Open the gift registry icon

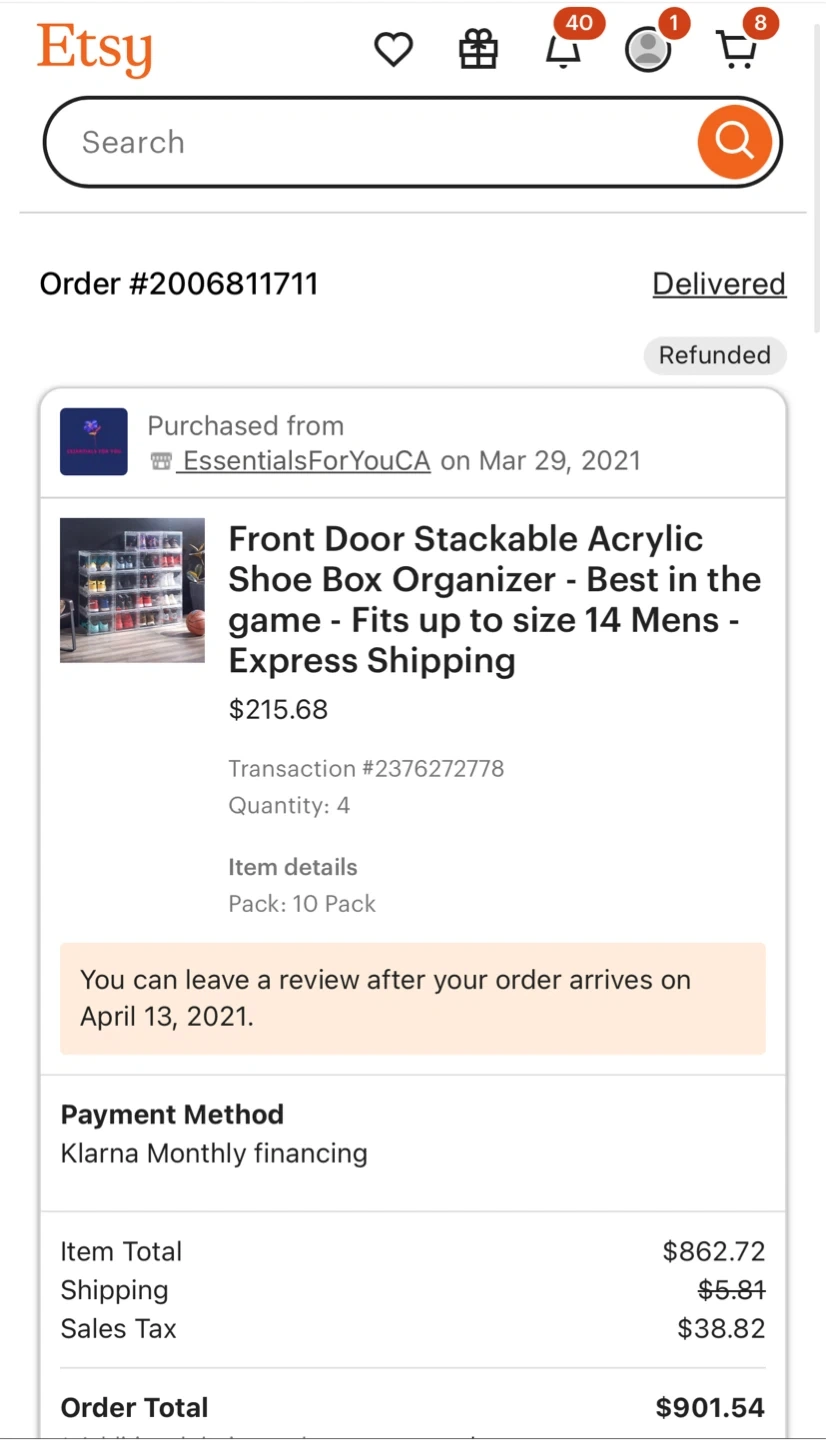[478, 49]
